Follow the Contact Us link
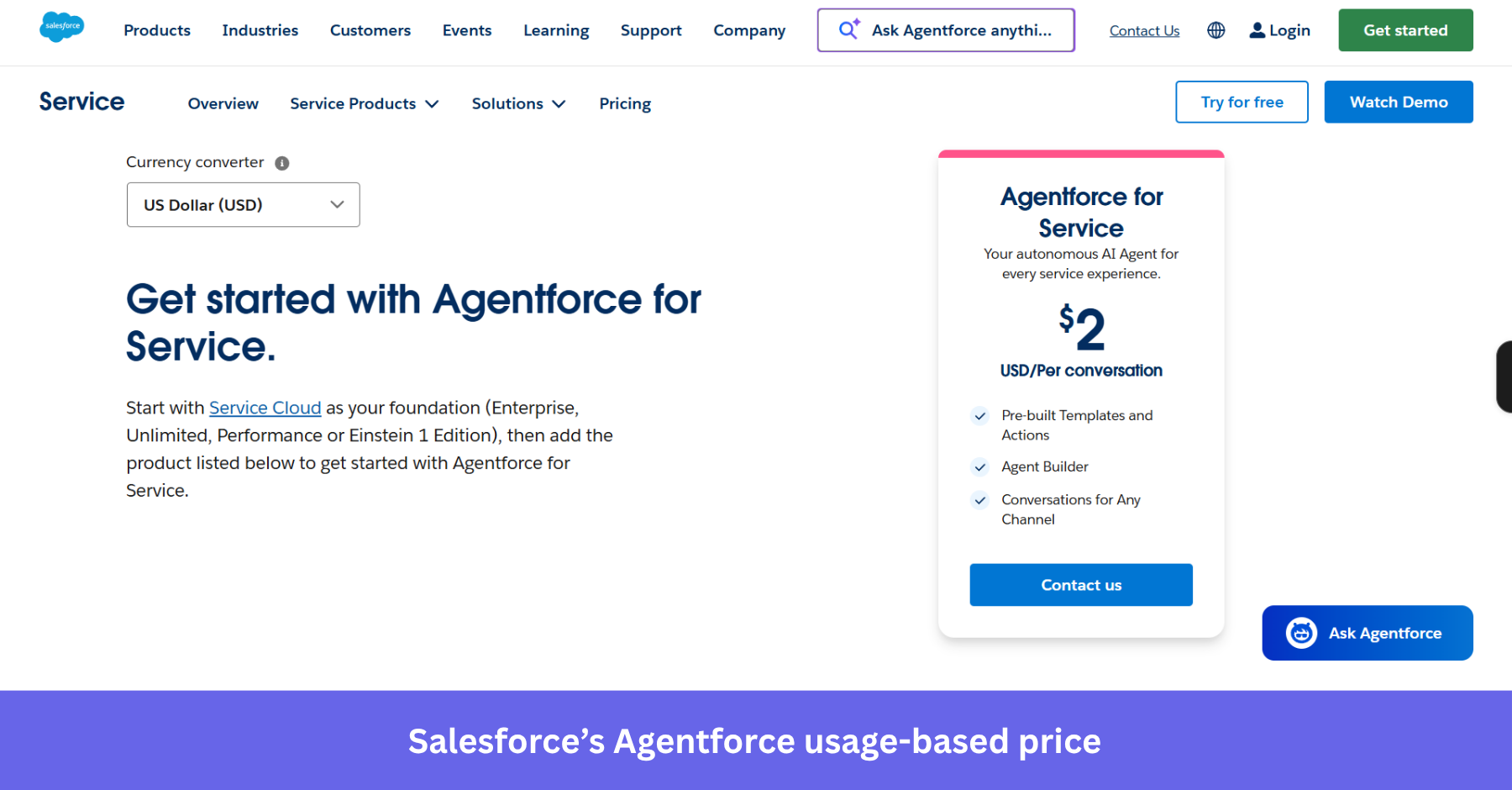 pyautogui.click(x=1144, y=31)
